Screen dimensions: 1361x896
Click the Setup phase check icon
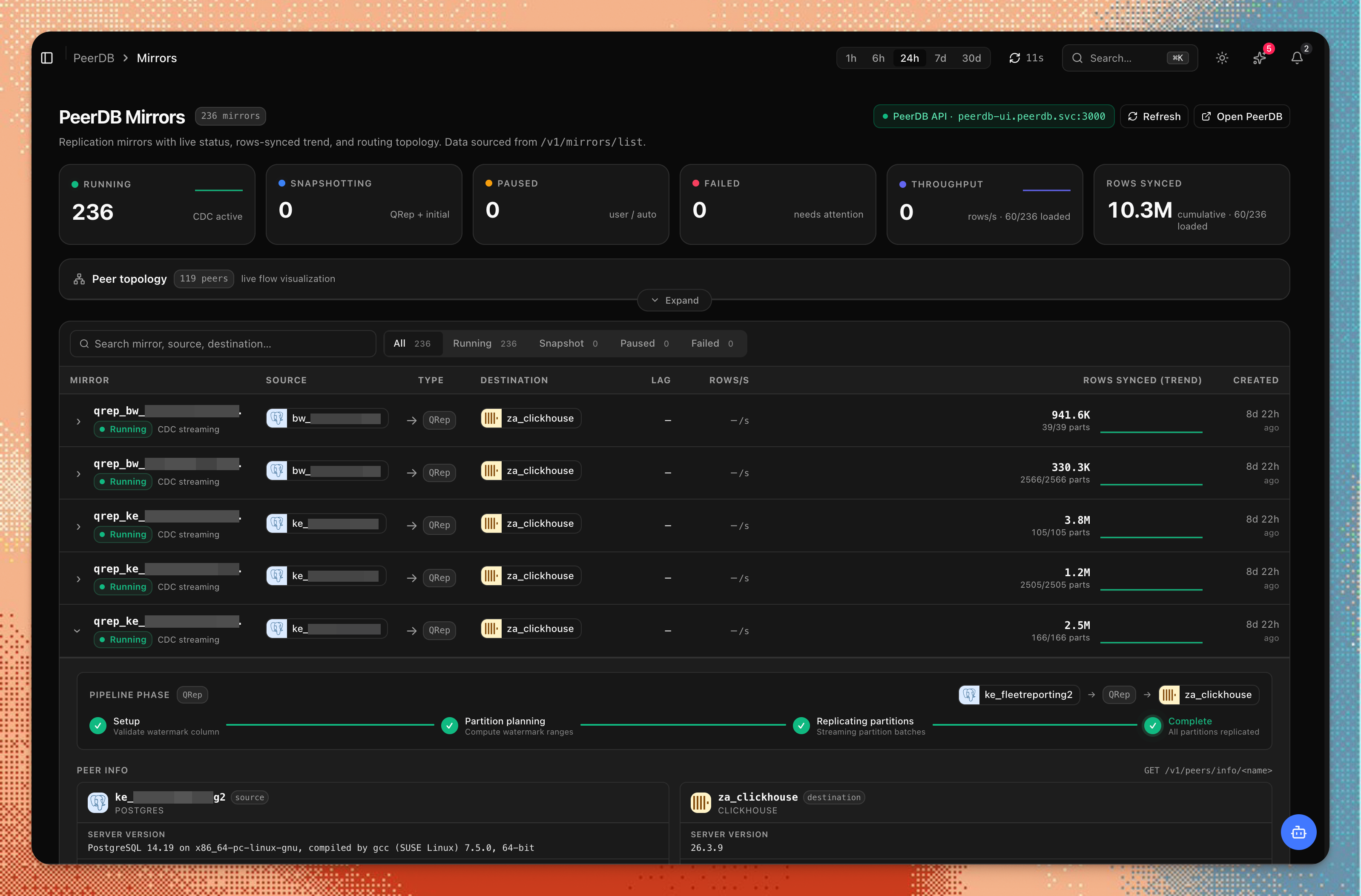98,726
